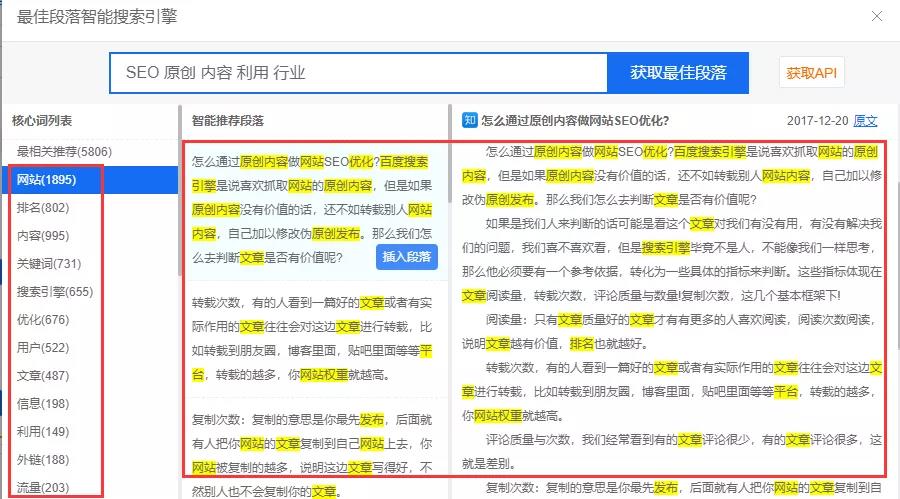Click the search keyword input field

click(x=358, y=73)
